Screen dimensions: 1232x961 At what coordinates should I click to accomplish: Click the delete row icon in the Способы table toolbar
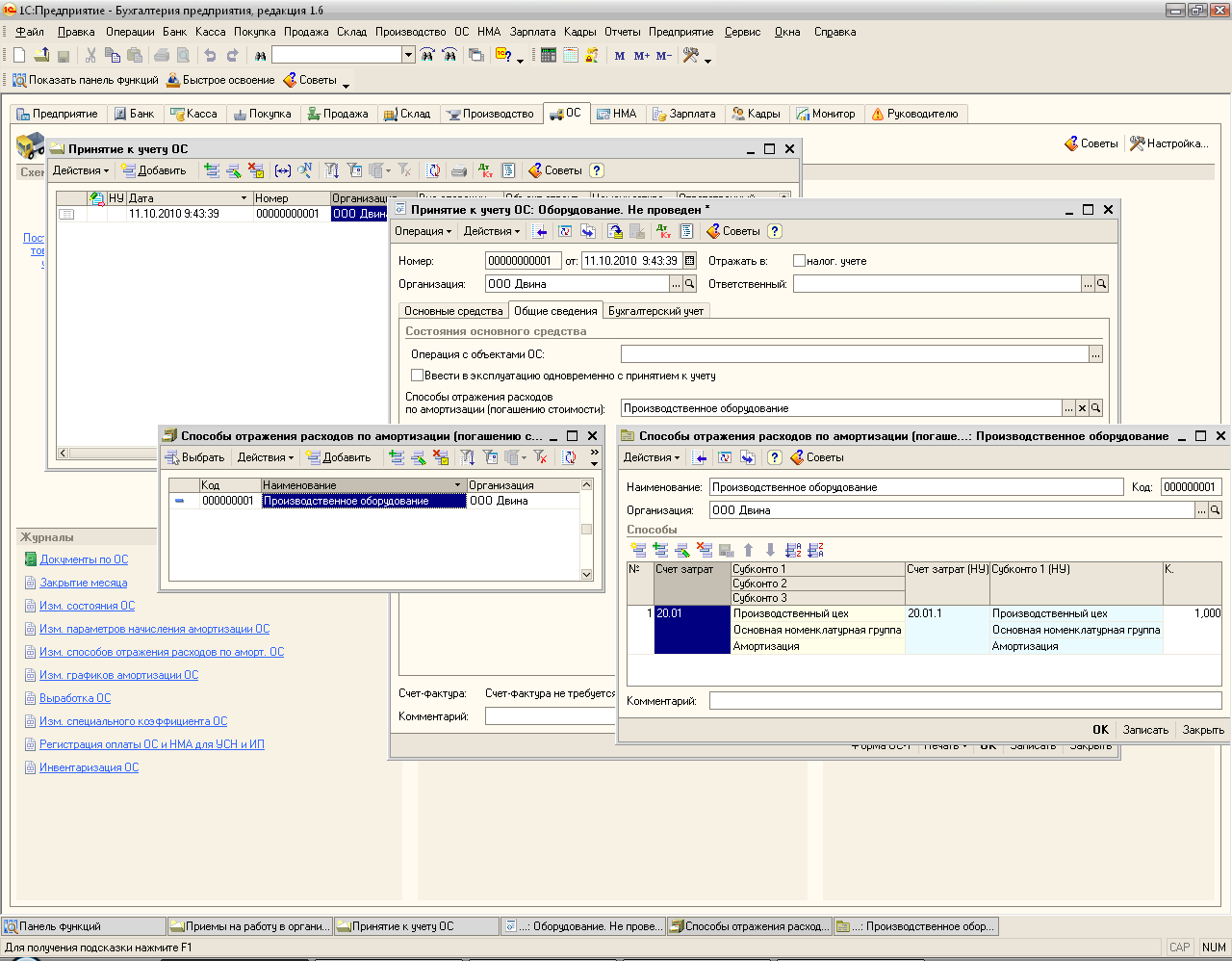point(705,550)
